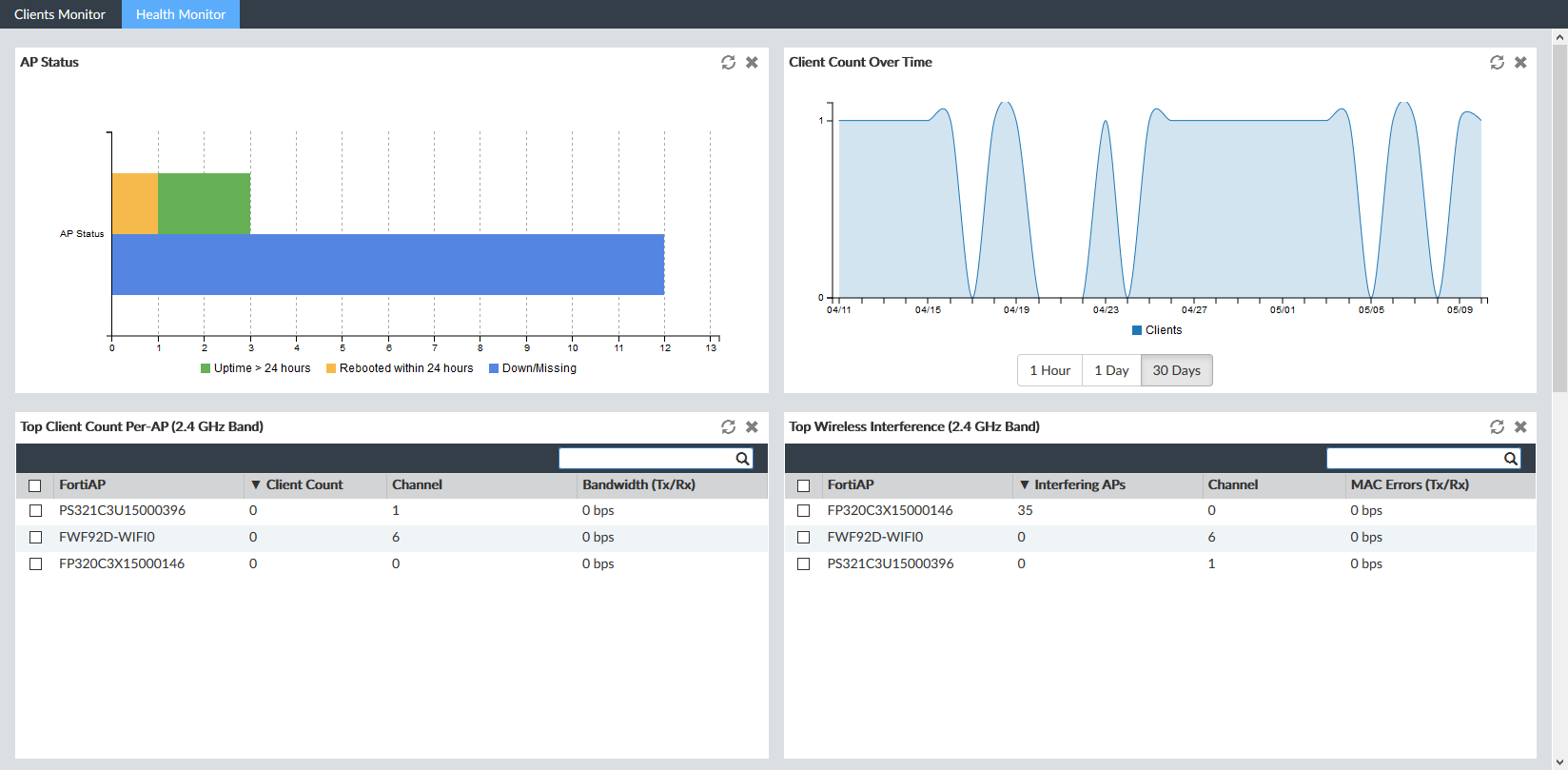Screen dimensions: 1568x770
Task: Click the orange Rebooted bar segment
Action: pos(135,204)
